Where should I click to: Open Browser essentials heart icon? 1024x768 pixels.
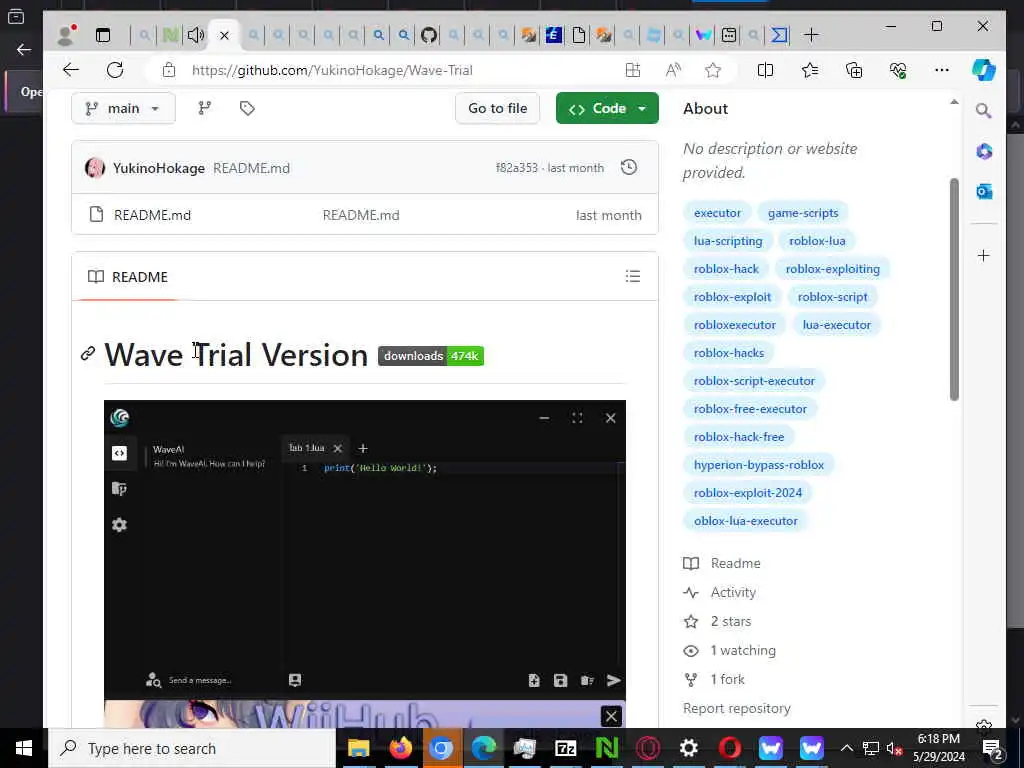pos(898,70)
